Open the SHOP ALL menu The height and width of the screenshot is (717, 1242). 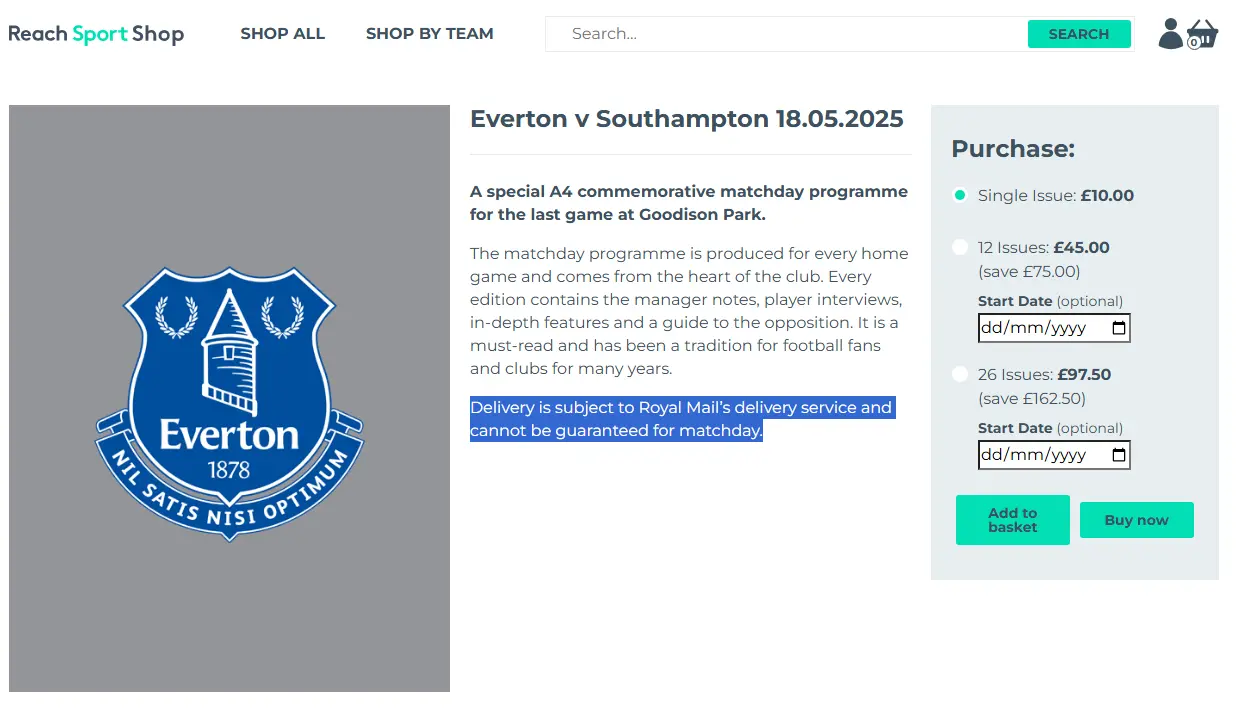pyautogui.click(x=282, y=34)
